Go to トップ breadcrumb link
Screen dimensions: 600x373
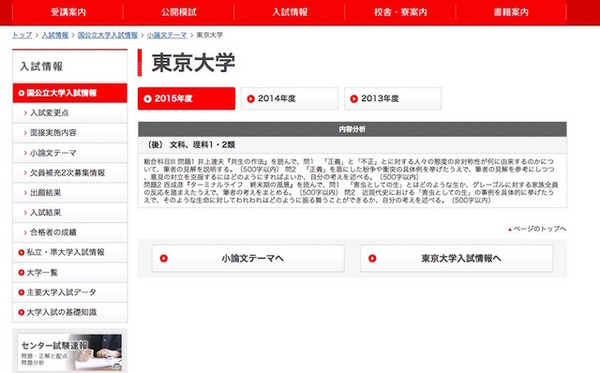point(22,35)
